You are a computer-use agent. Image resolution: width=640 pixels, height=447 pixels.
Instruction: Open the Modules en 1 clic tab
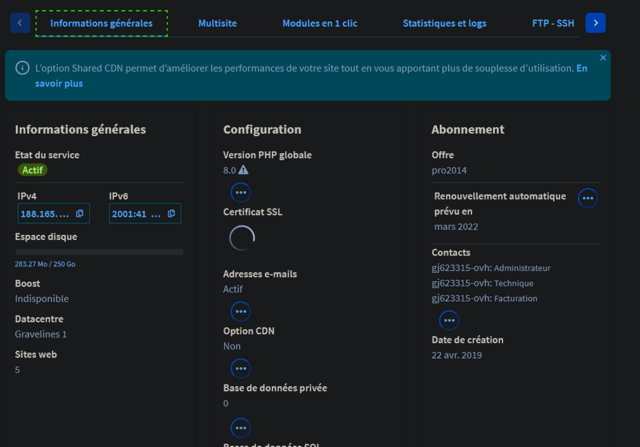point(320,23)
